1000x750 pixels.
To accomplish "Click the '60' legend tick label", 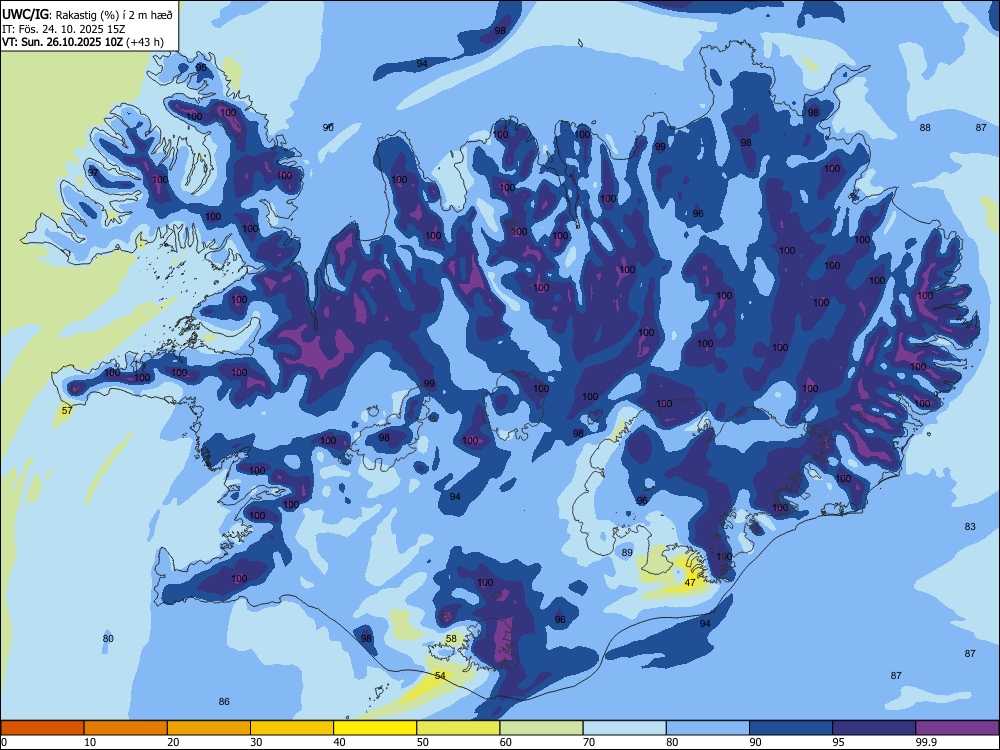I will [x=506, y=742].
